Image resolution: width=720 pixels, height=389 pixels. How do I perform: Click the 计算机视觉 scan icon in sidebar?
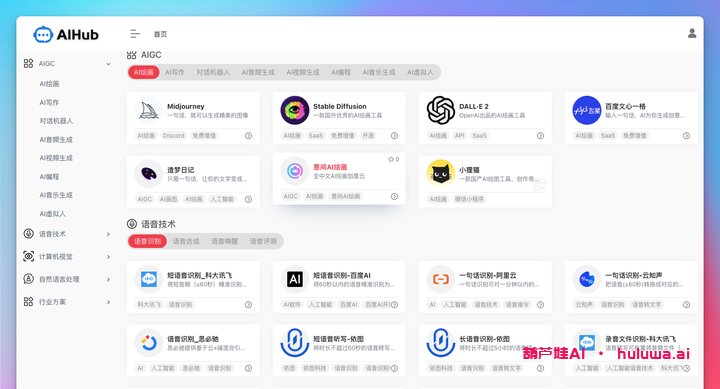(28, 256)
